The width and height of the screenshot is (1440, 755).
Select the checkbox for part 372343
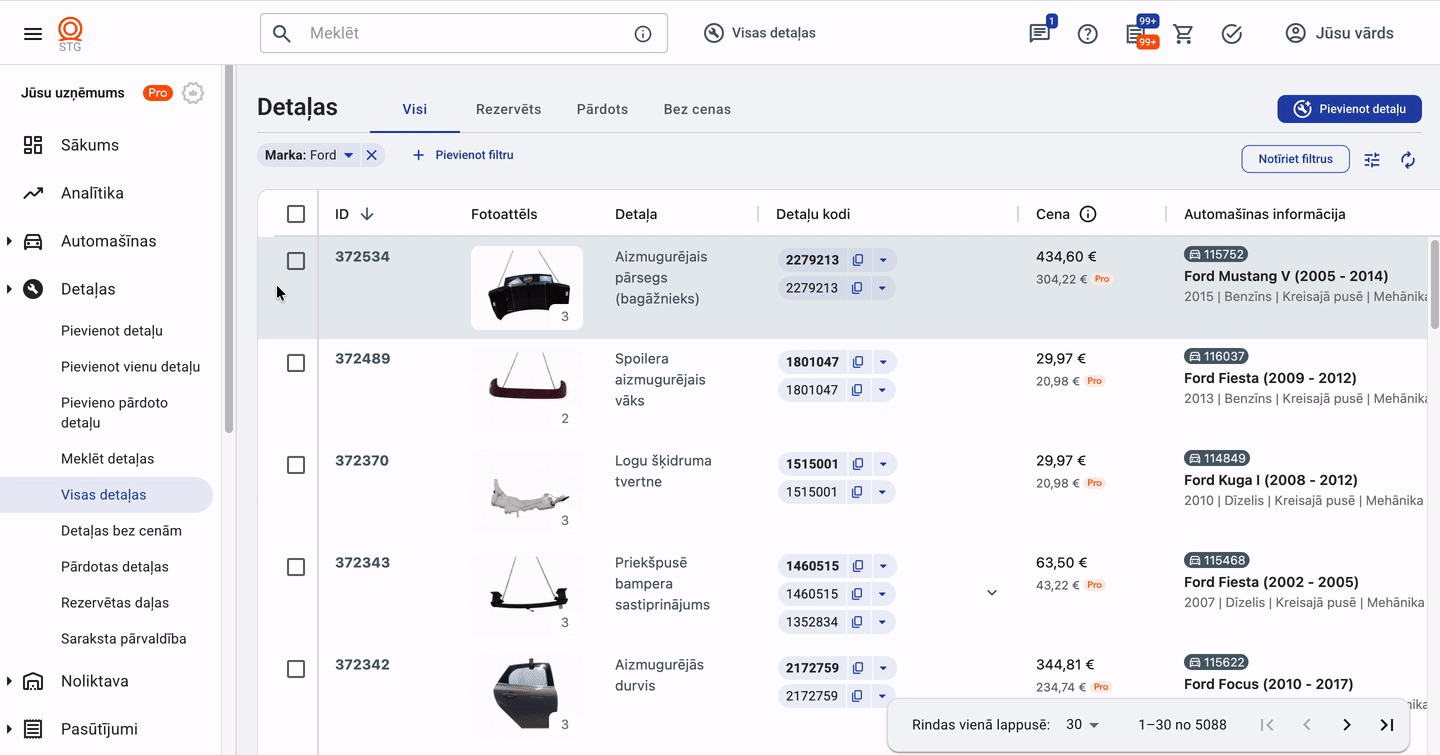click(296, 567)
